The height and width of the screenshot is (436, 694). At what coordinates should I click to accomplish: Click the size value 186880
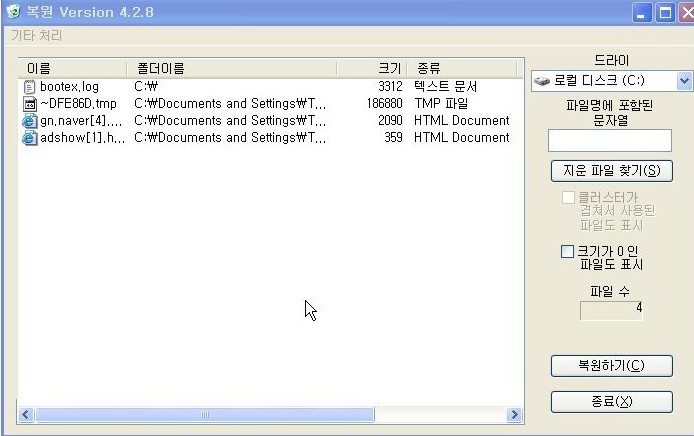[x=385, y=104]
